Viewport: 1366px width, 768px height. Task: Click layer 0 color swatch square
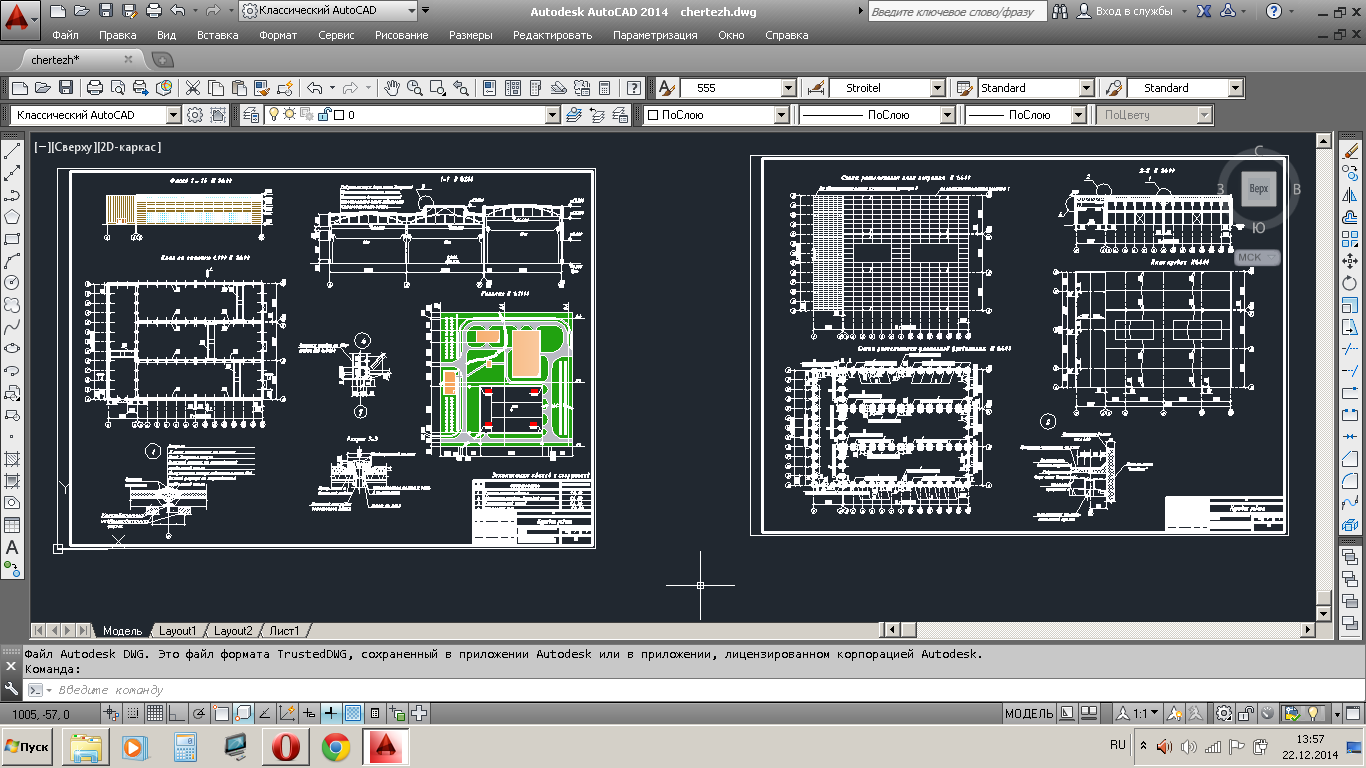339,115
